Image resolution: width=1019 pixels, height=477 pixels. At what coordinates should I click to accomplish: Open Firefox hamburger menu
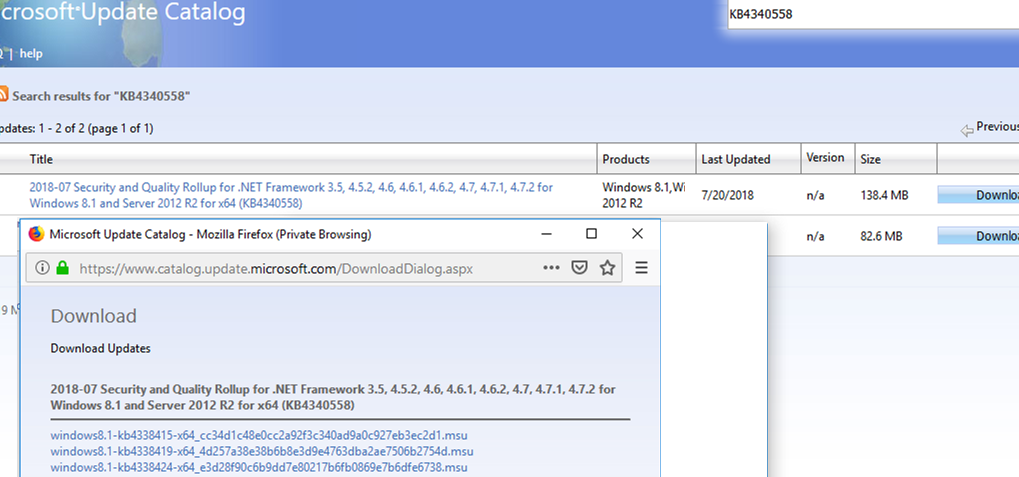pyautogui.click(x=641, y=268)
